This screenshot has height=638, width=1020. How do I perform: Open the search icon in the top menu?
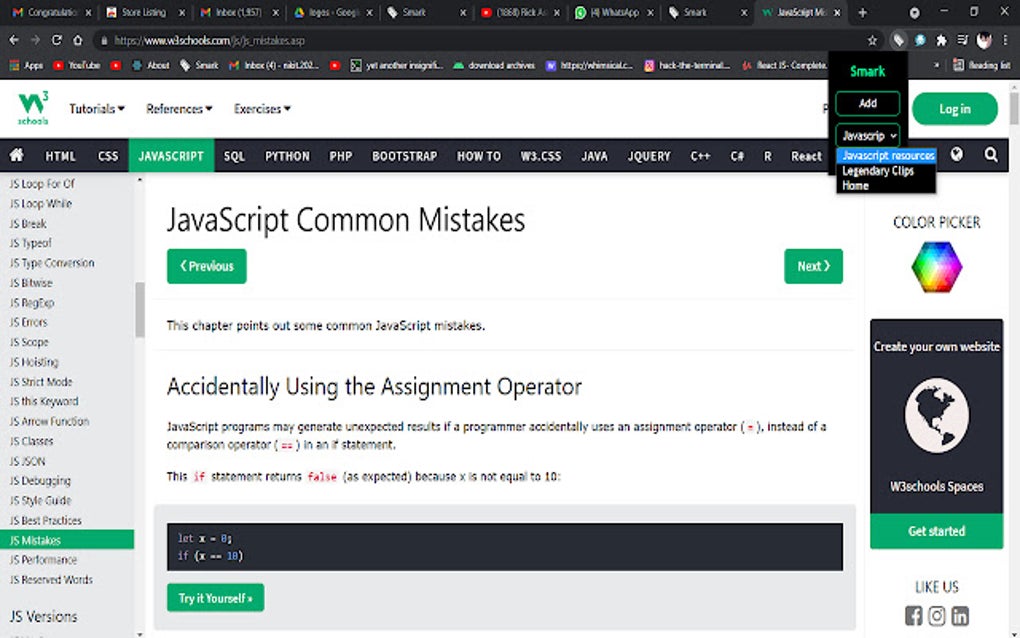990,155
